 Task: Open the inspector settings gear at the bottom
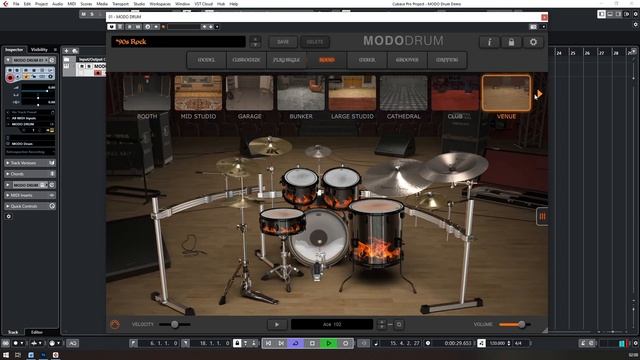point(9,216)
